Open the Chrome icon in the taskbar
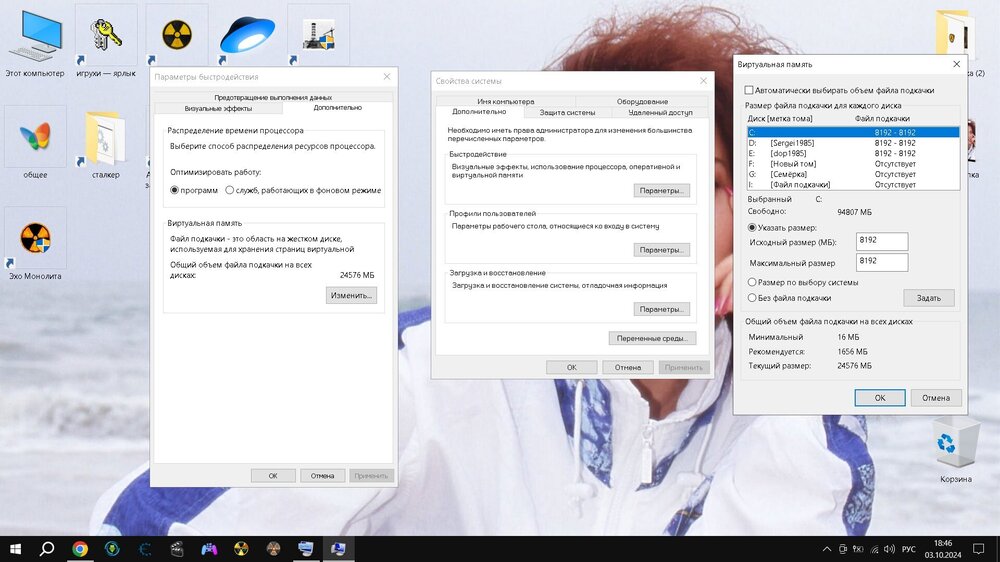The width and height of the screenshot is (1000, 562). click(x=79, y=548)
